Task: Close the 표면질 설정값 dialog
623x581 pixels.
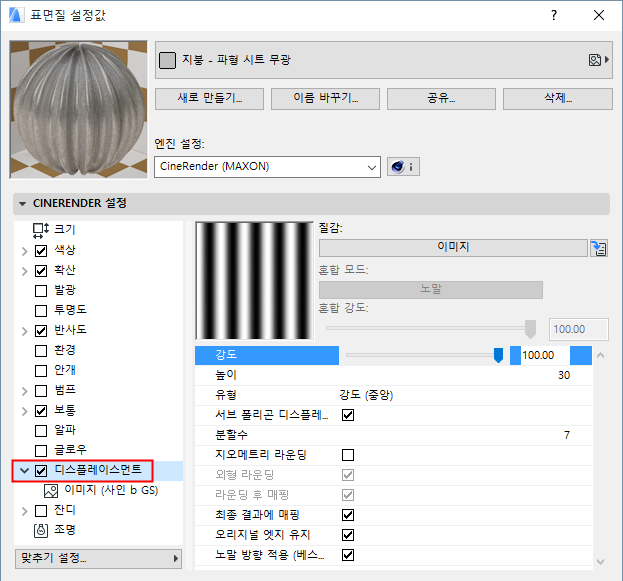Action: click(599, 15)
